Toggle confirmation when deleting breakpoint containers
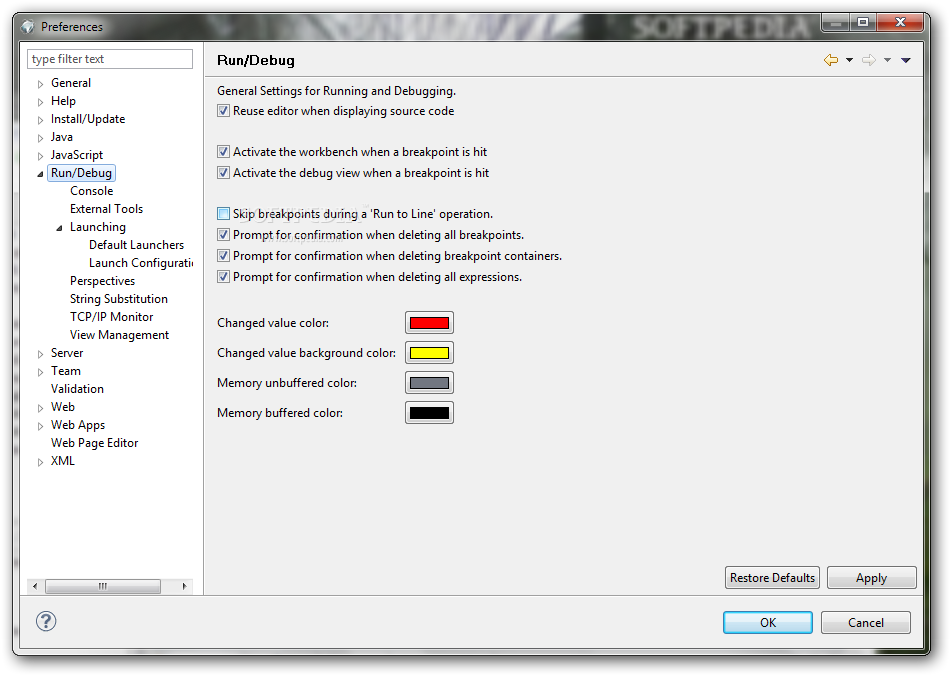The image size is (951, 676). pyautogui.click(x=223, y=256)
